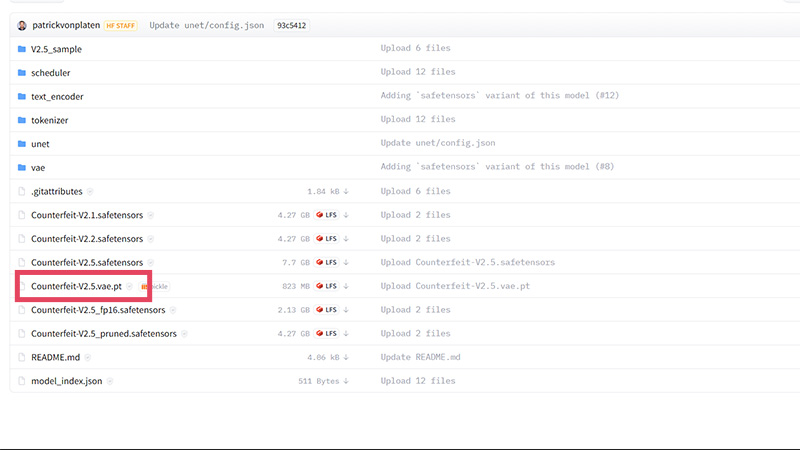Open patrickvonplaten user profile link
Viewport: 800px width, 450px height.
pos(66,25)
